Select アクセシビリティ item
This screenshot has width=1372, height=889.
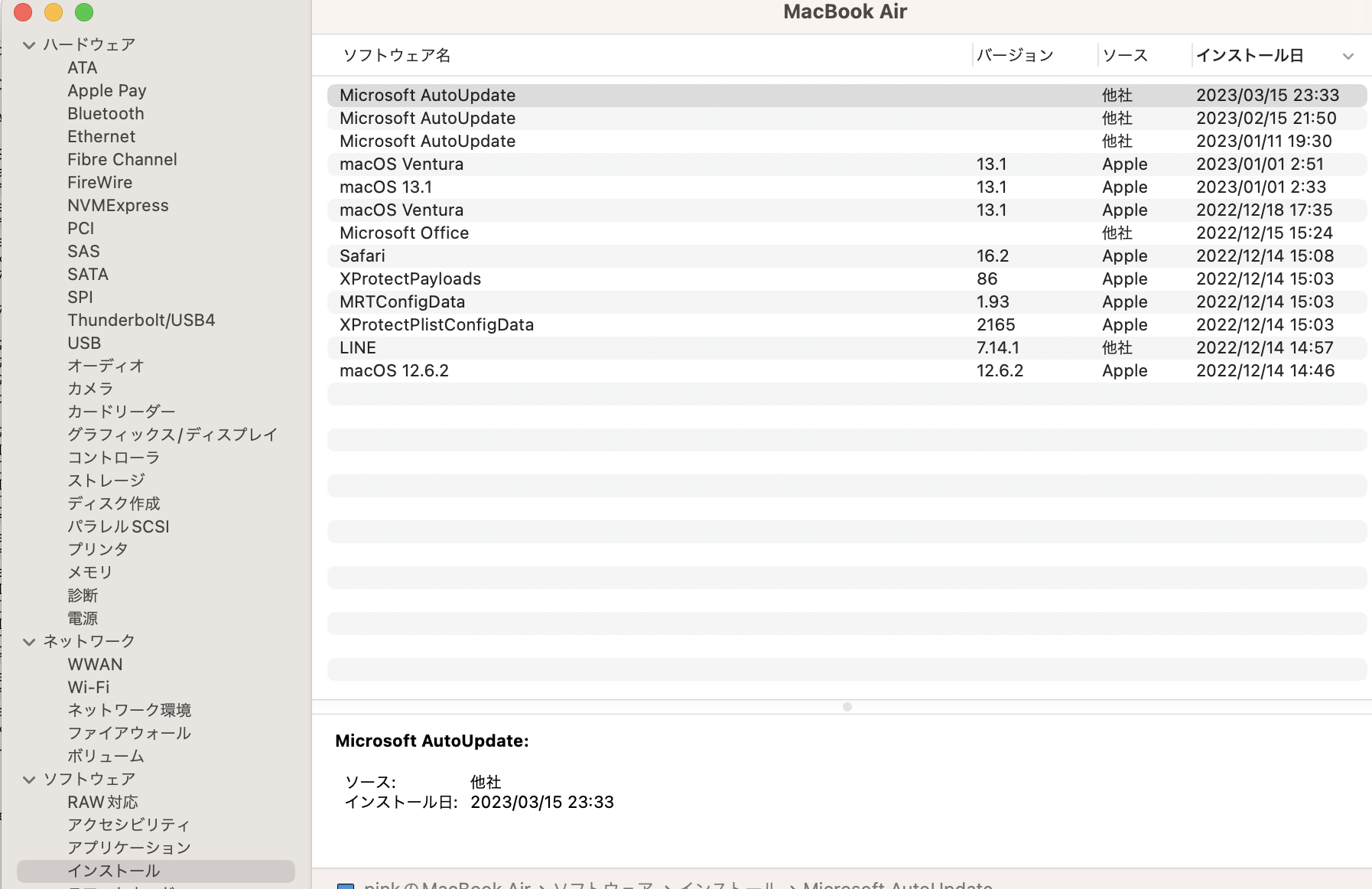pos(128,825)
